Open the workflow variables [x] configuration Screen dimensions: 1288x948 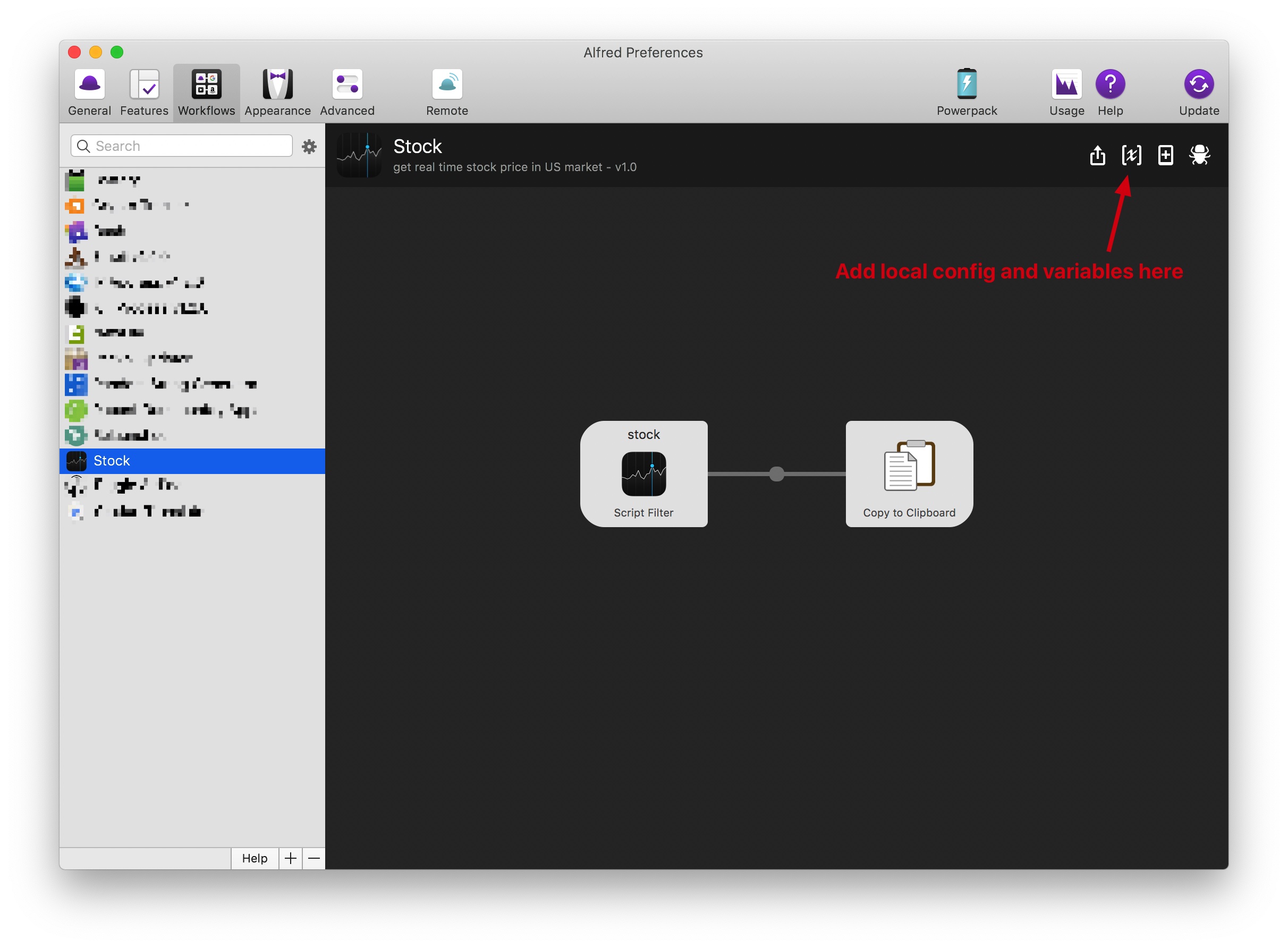pyautogui.click(x=1131, y=155)
